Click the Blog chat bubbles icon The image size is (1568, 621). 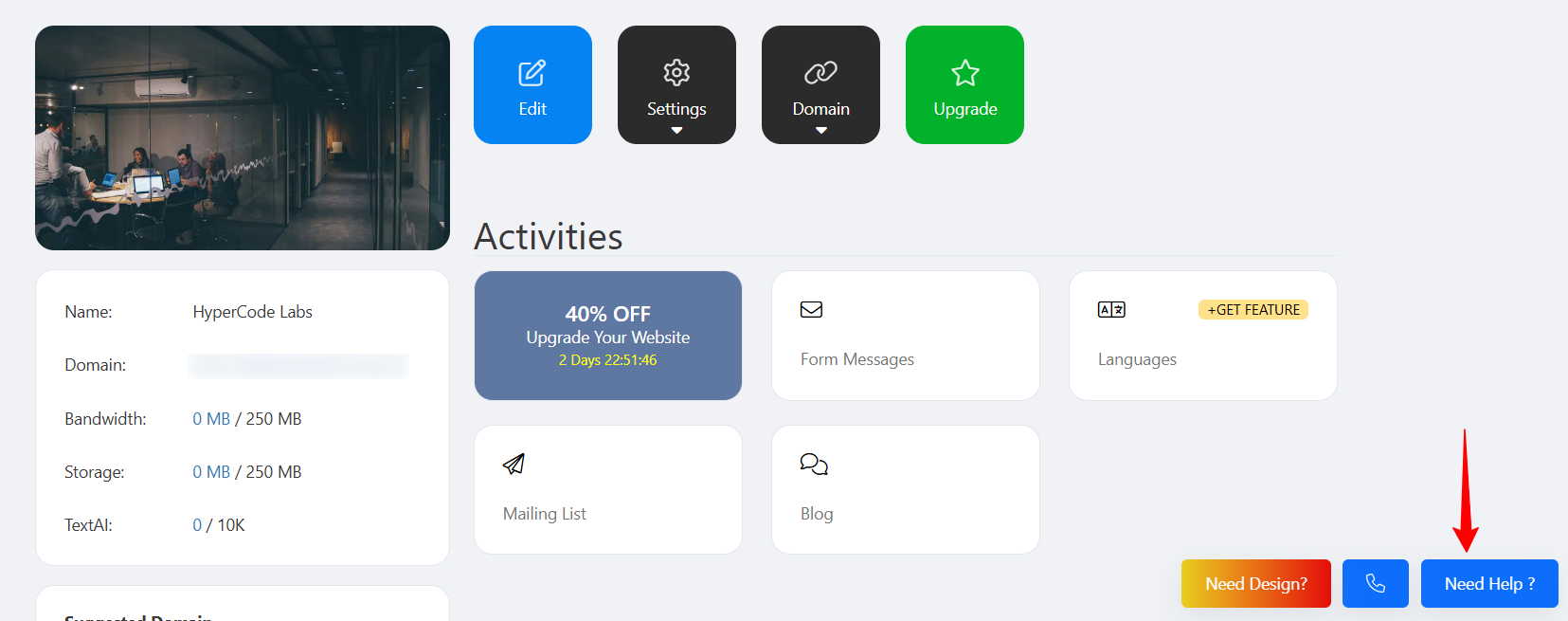point(814,464)
